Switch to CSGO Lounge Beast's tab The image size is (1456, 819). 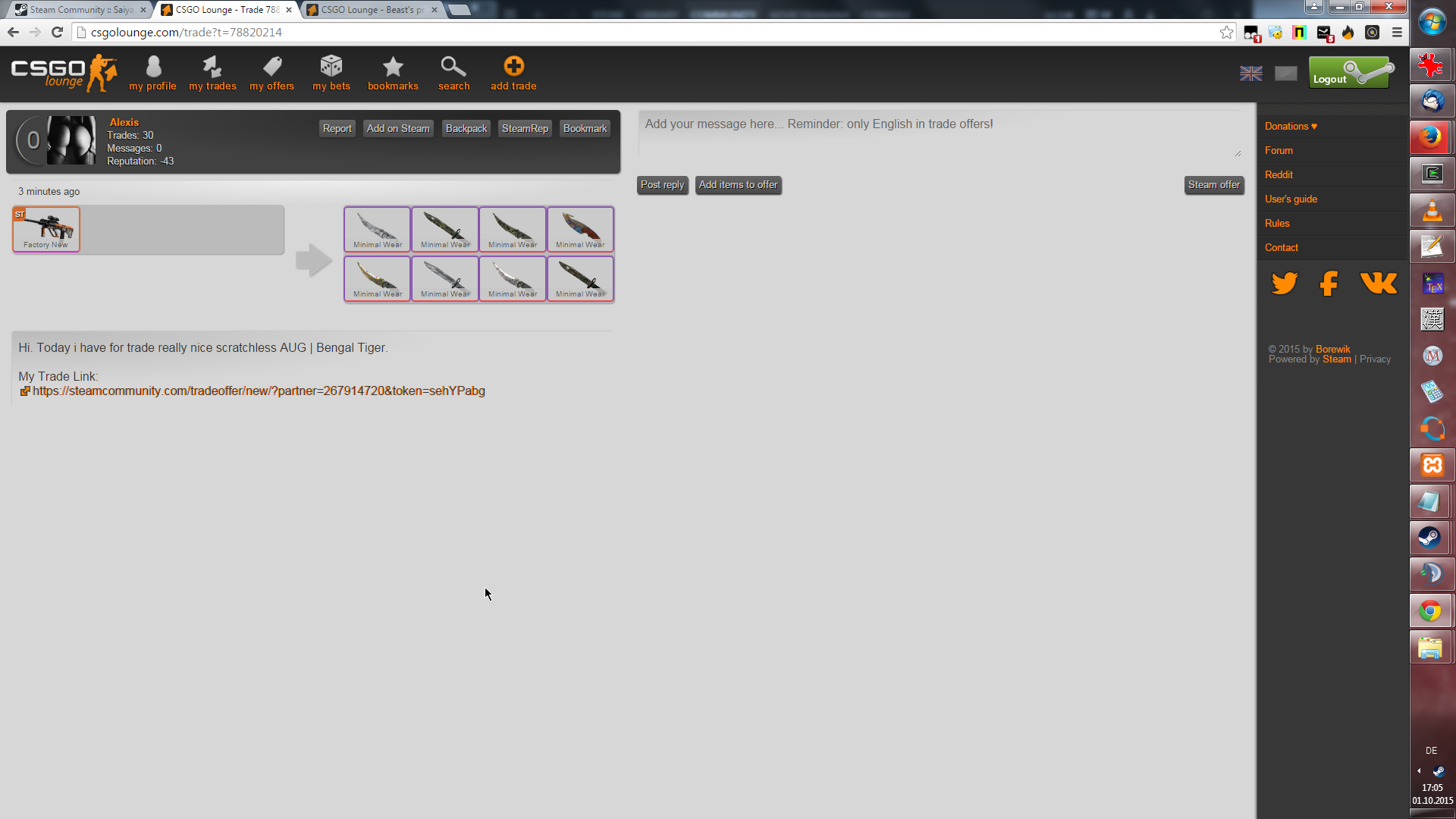coord(372,10)
